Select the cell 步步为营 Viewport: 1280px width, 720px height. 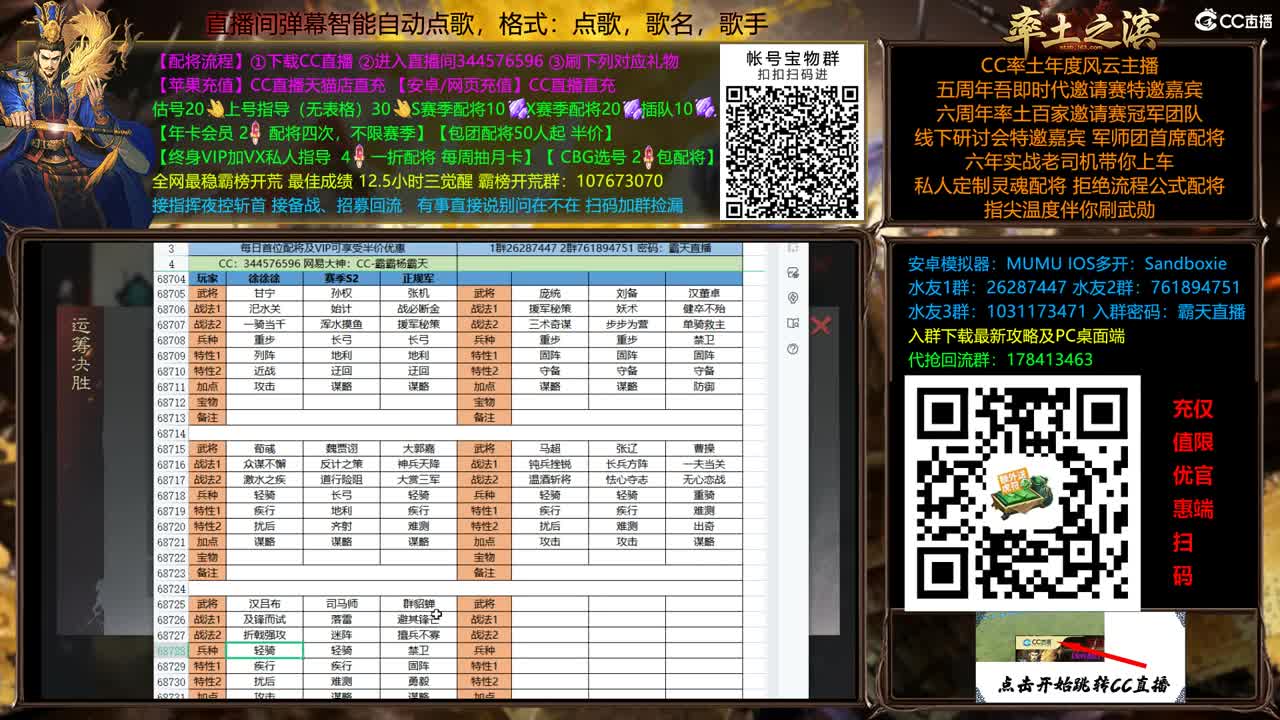click(x=627, y=325)
